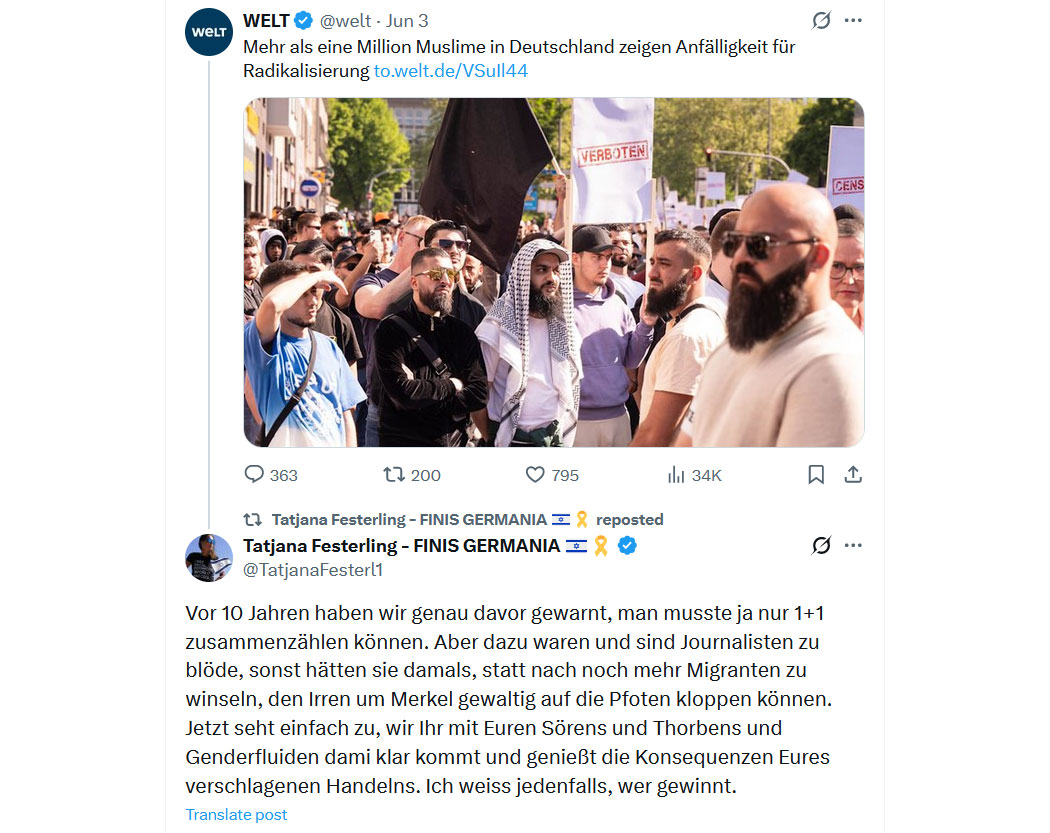
Task: Click the WELT display name
Action: point(266,21)
